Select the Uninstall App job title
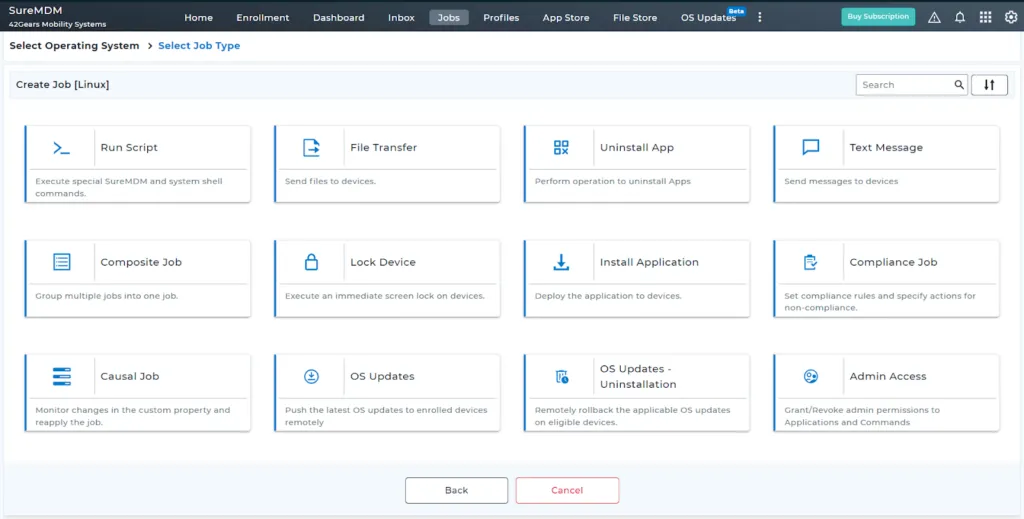1024x519 pixels. click(637, 148)
